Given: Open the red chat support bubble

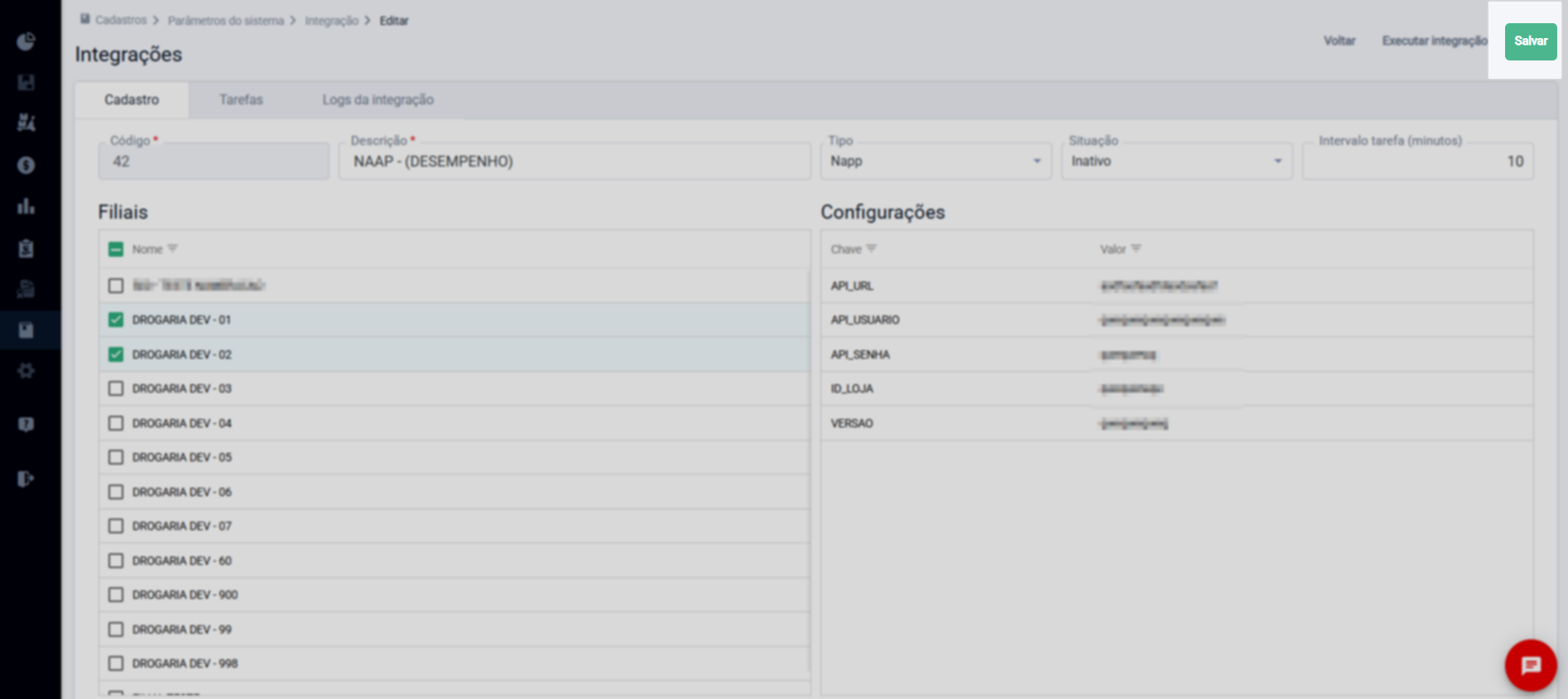Looking at the screenshot, I should [x=1530, y=665].
